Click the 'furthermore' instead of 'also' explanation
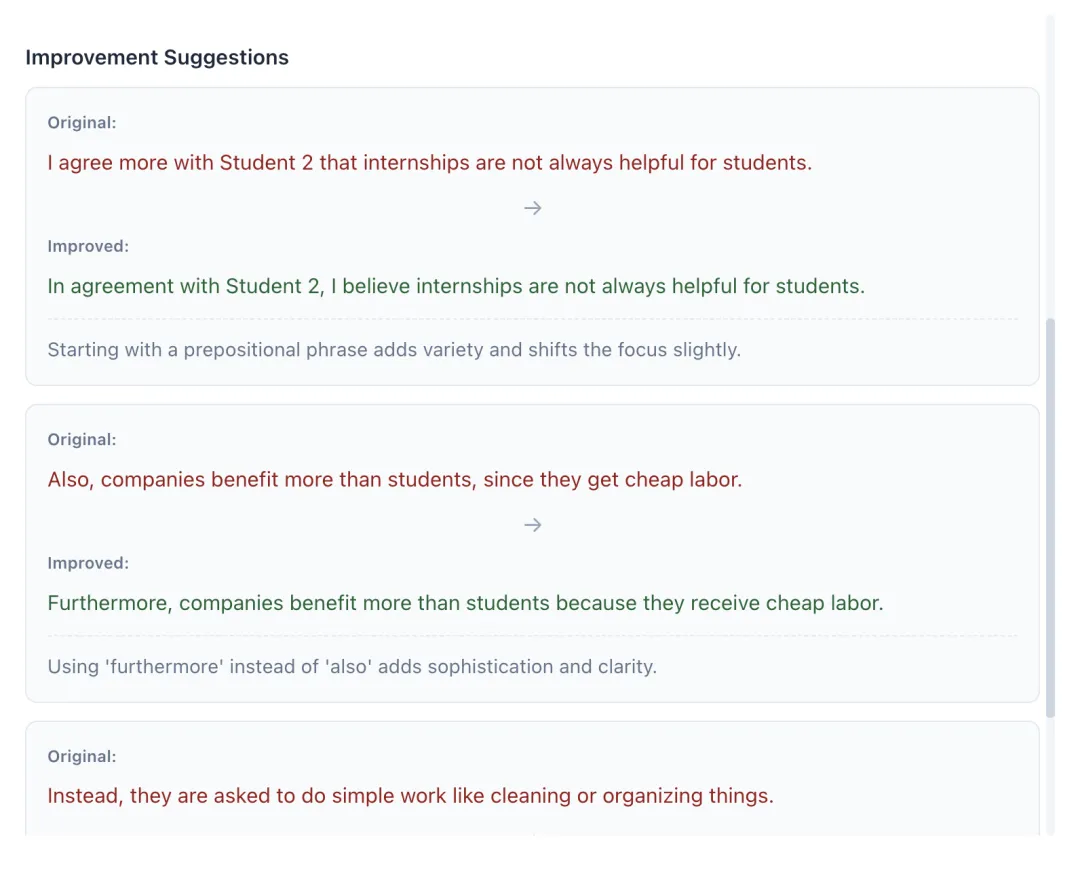Image resolution: width=1080 pixels, height=874 pixels. 352,667
